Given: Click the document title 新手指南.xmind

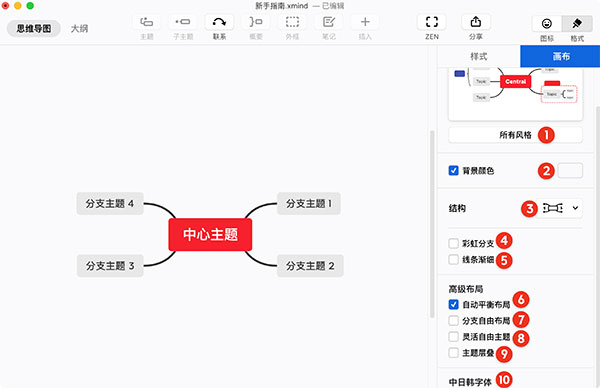Looking at the screenshot, I should pos(282,6).
